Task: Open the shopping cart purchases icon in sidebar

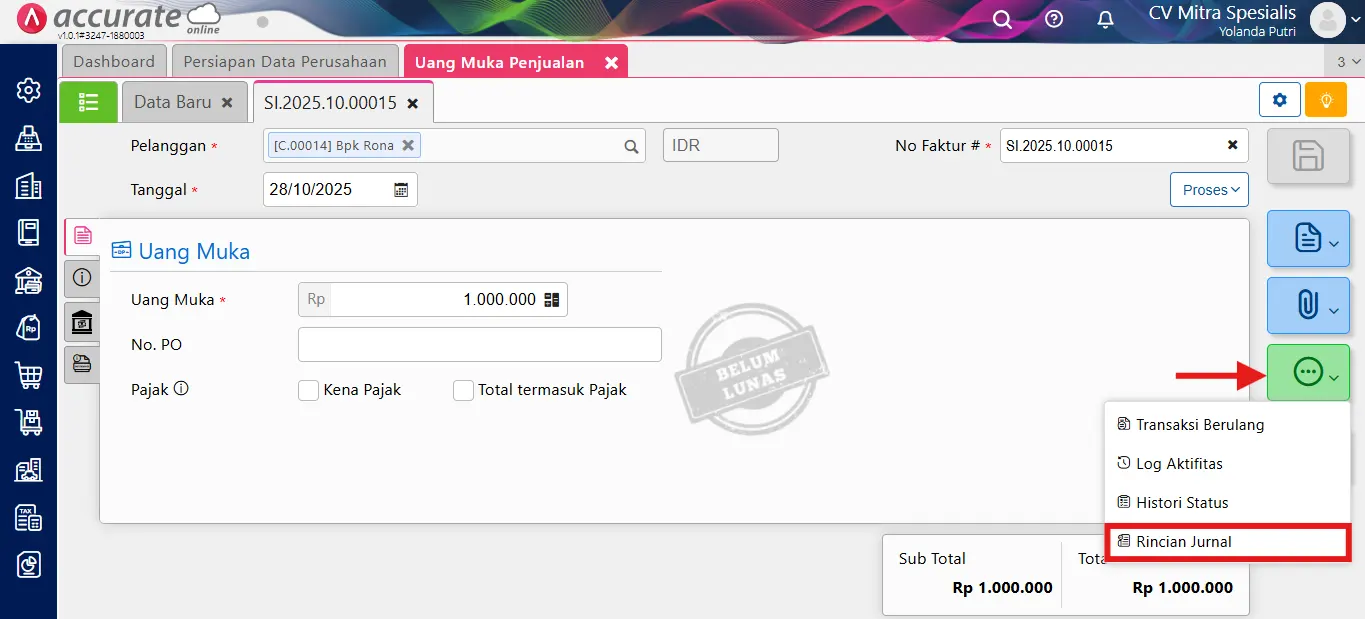Action: (27, 375)
